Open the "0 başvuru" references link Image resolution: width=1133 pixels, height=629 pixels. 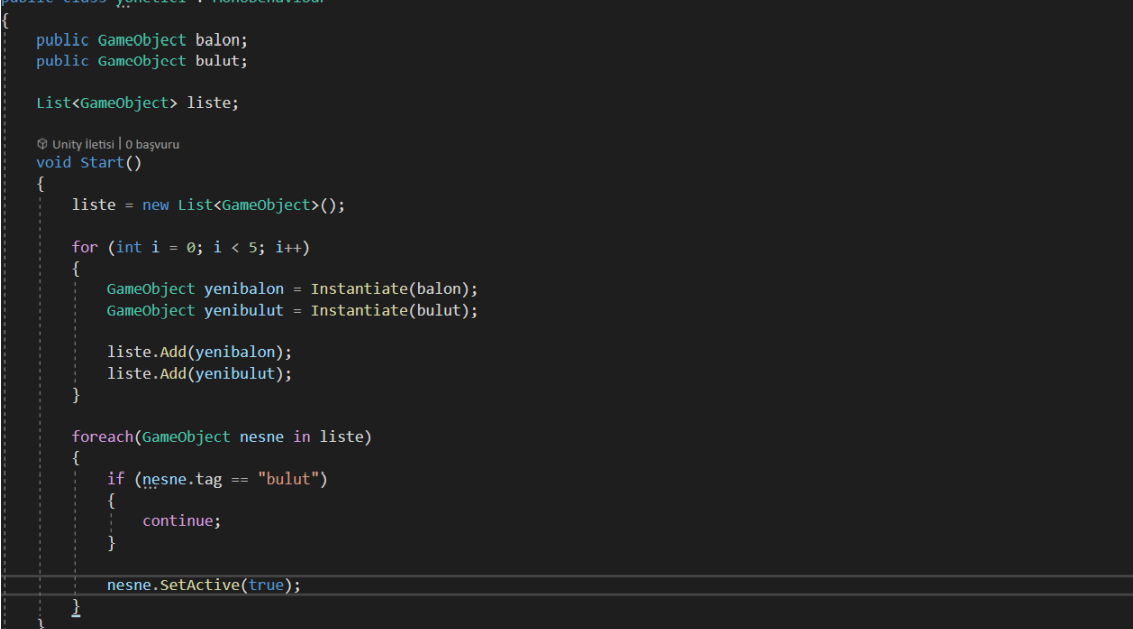[152, 144]
